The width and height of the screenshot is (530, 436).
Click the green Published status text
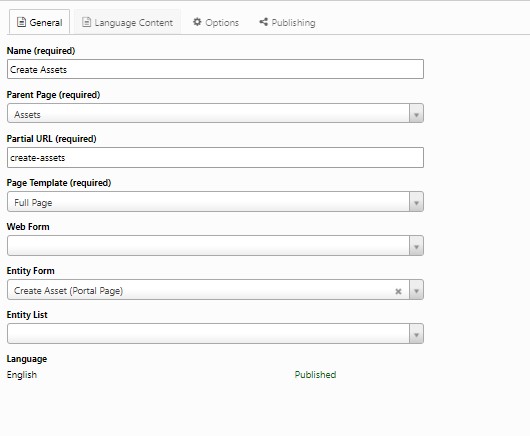coord(315,374)
